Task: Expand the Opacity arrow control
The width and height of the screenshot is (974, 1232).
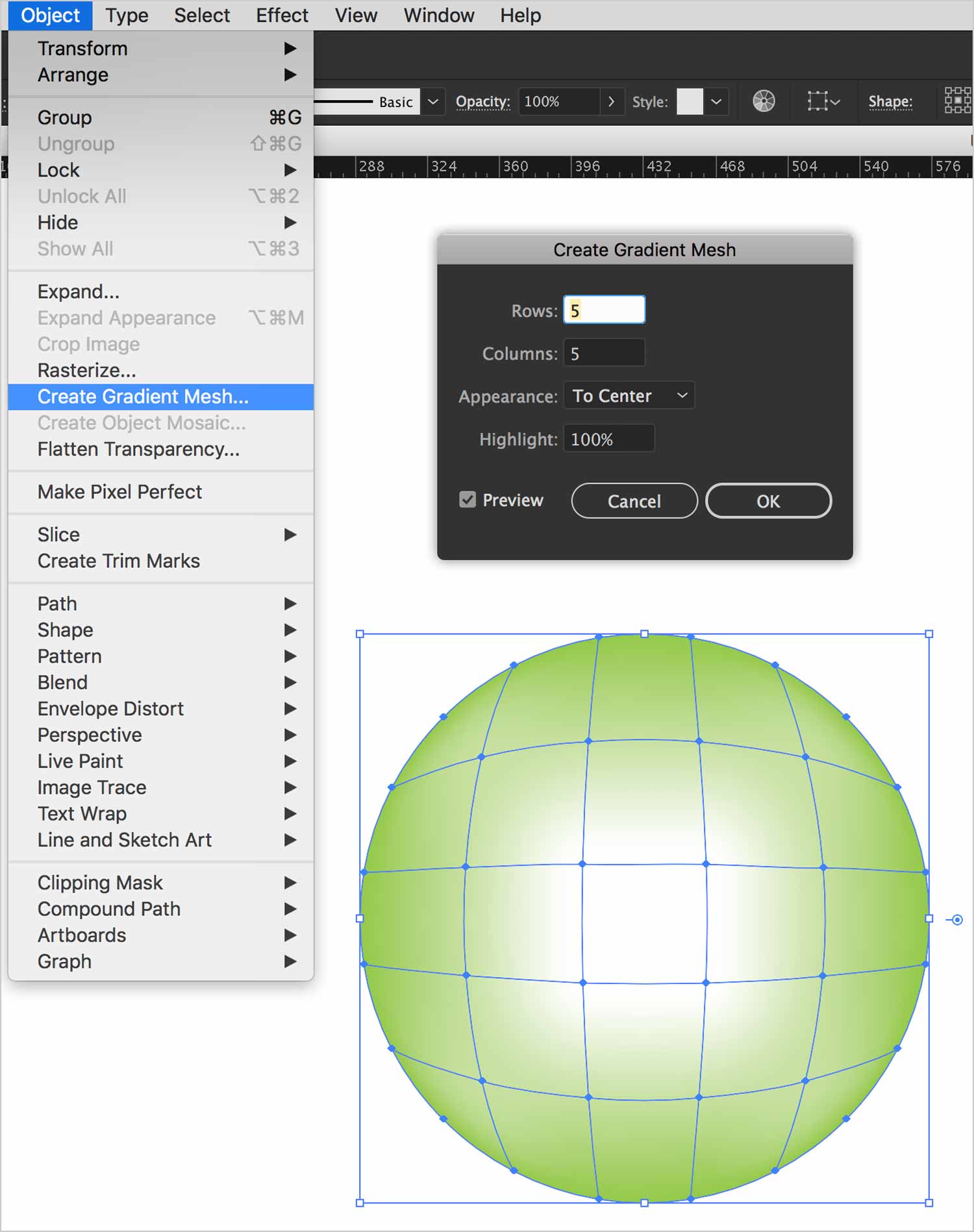Action: coord(611,102)
